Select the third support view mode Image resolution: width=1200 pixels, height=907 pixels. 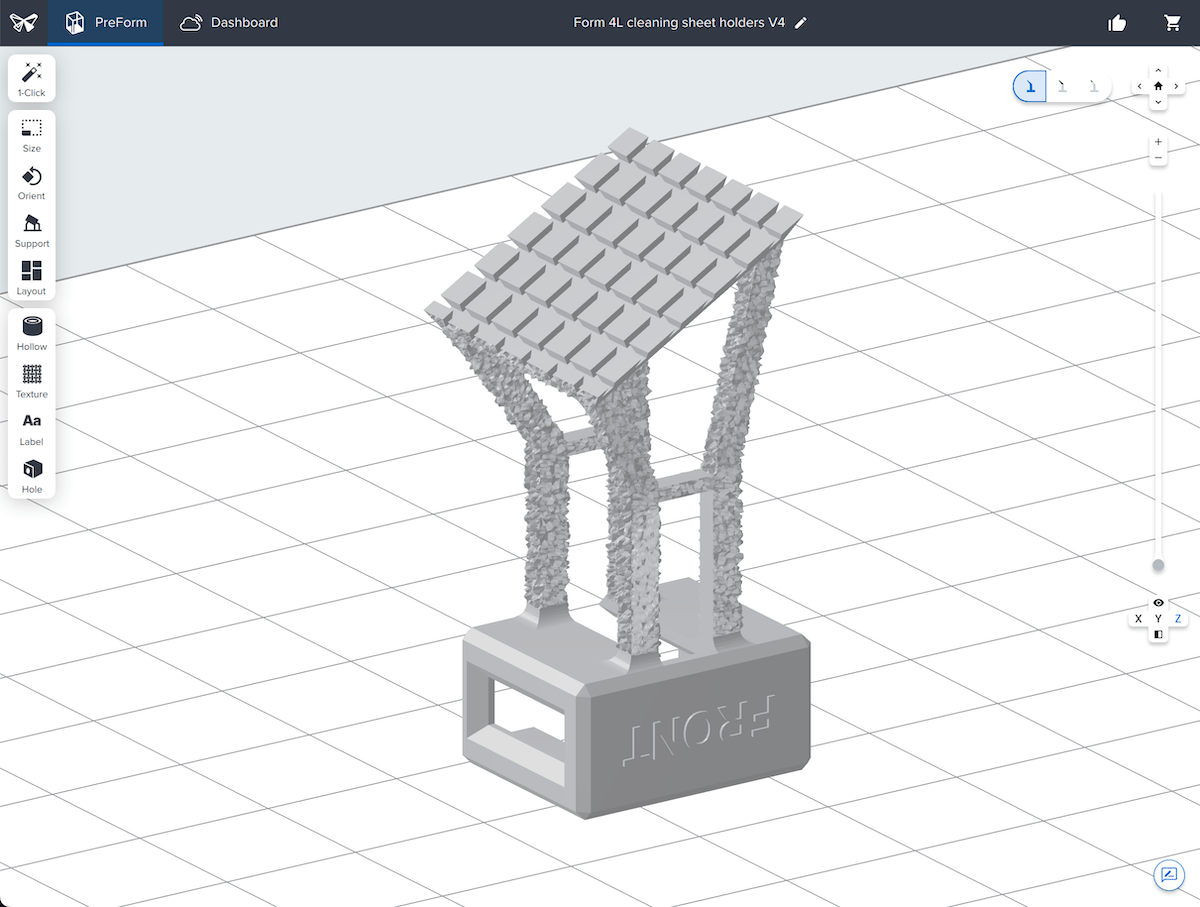click(1094, 87)
